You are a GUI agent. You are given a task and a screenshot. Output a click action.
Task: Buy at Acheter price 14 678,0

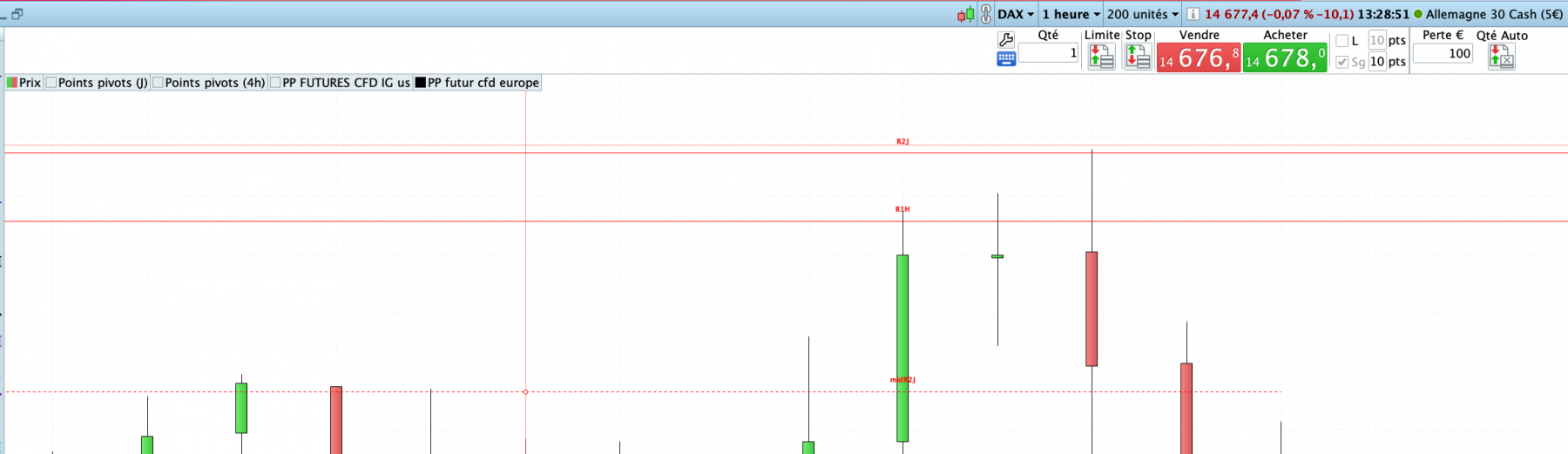pos(1285,58)
